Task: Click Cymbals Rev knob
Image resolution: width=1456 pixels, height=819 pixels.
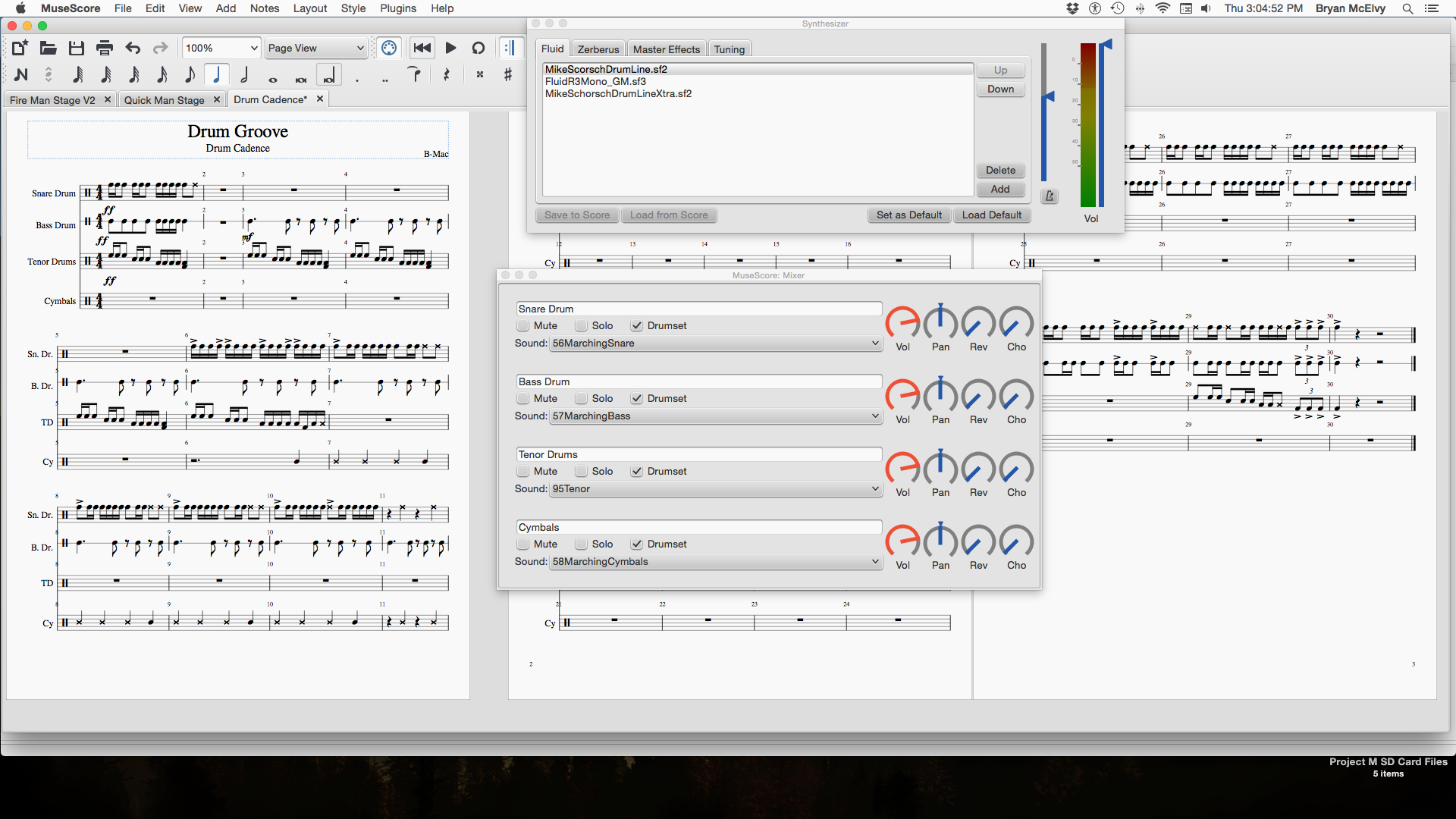Action: click(x=978, y=541)
